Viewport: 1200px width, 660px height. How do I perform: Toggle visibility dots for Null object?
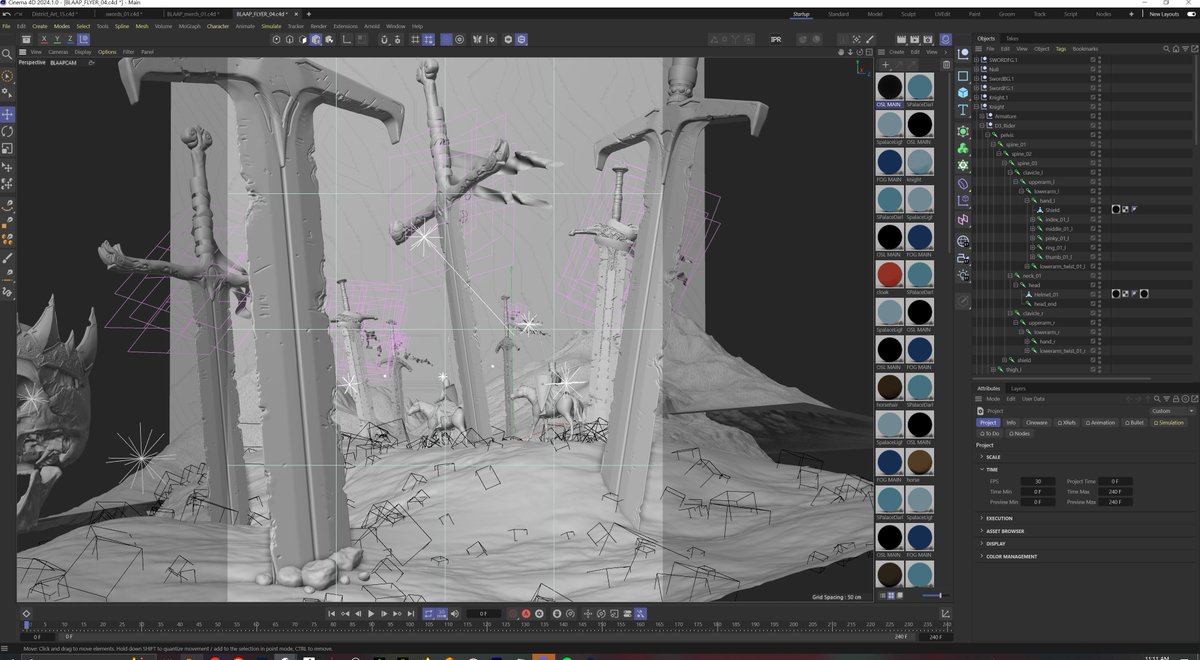1098,69
